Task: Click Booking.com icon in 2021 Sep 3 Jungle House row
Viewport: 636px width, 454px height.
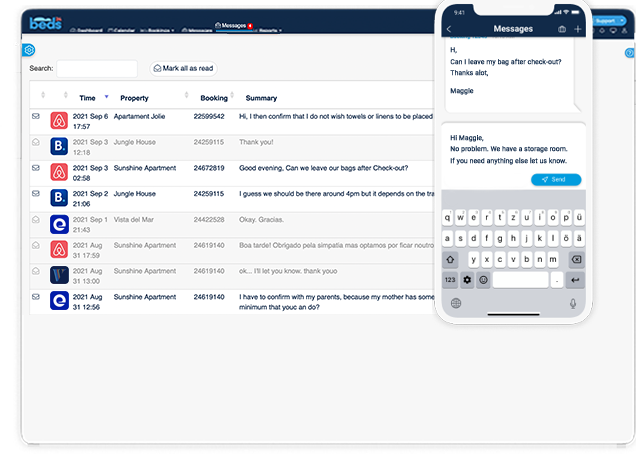Action: [x=59, y=146]
